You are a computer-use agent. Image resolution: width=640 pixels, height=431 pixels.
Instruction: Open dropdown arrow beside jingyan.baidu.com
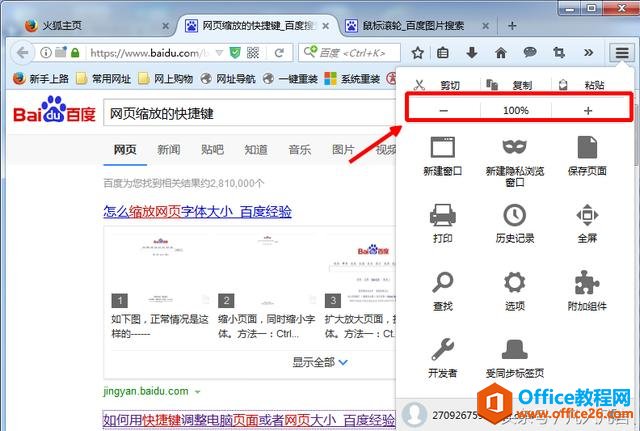(x=198, y=390)
